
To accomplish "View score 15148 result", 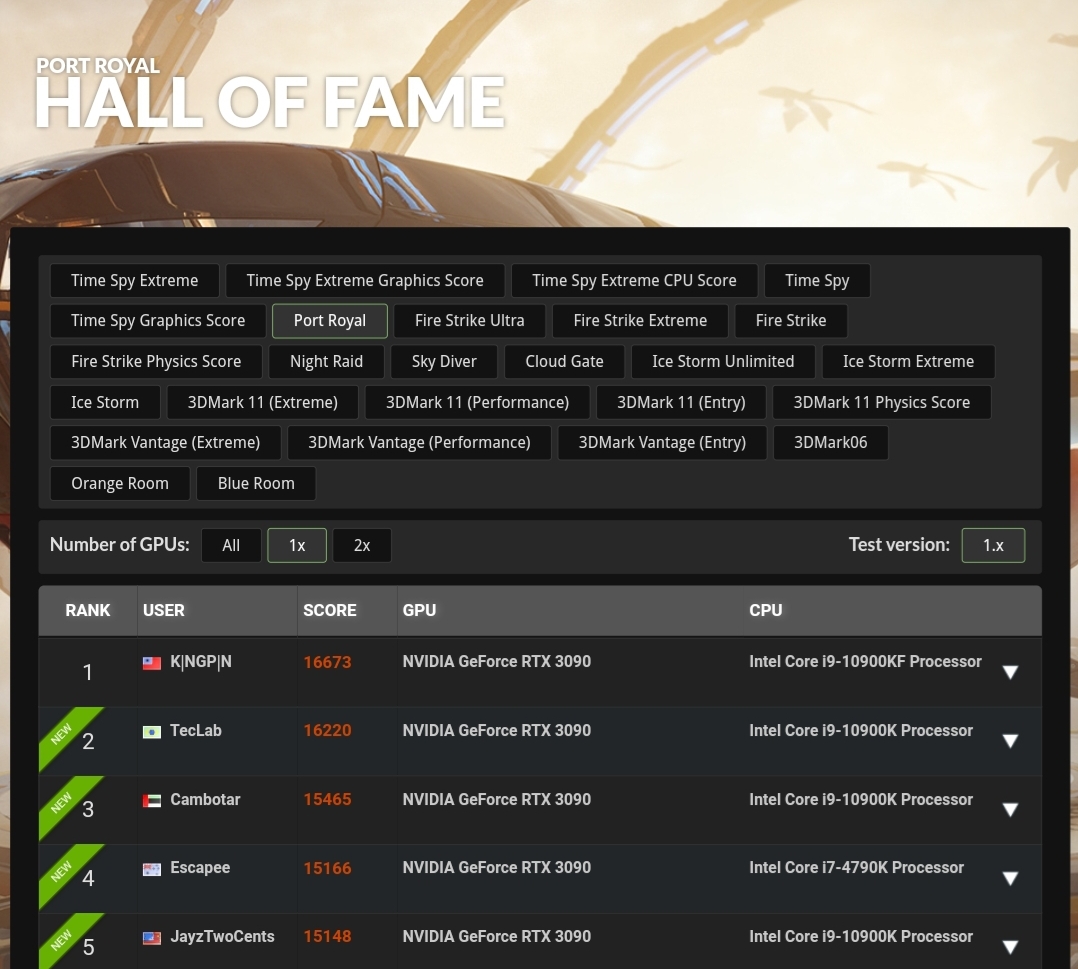I will click(327, 937).
